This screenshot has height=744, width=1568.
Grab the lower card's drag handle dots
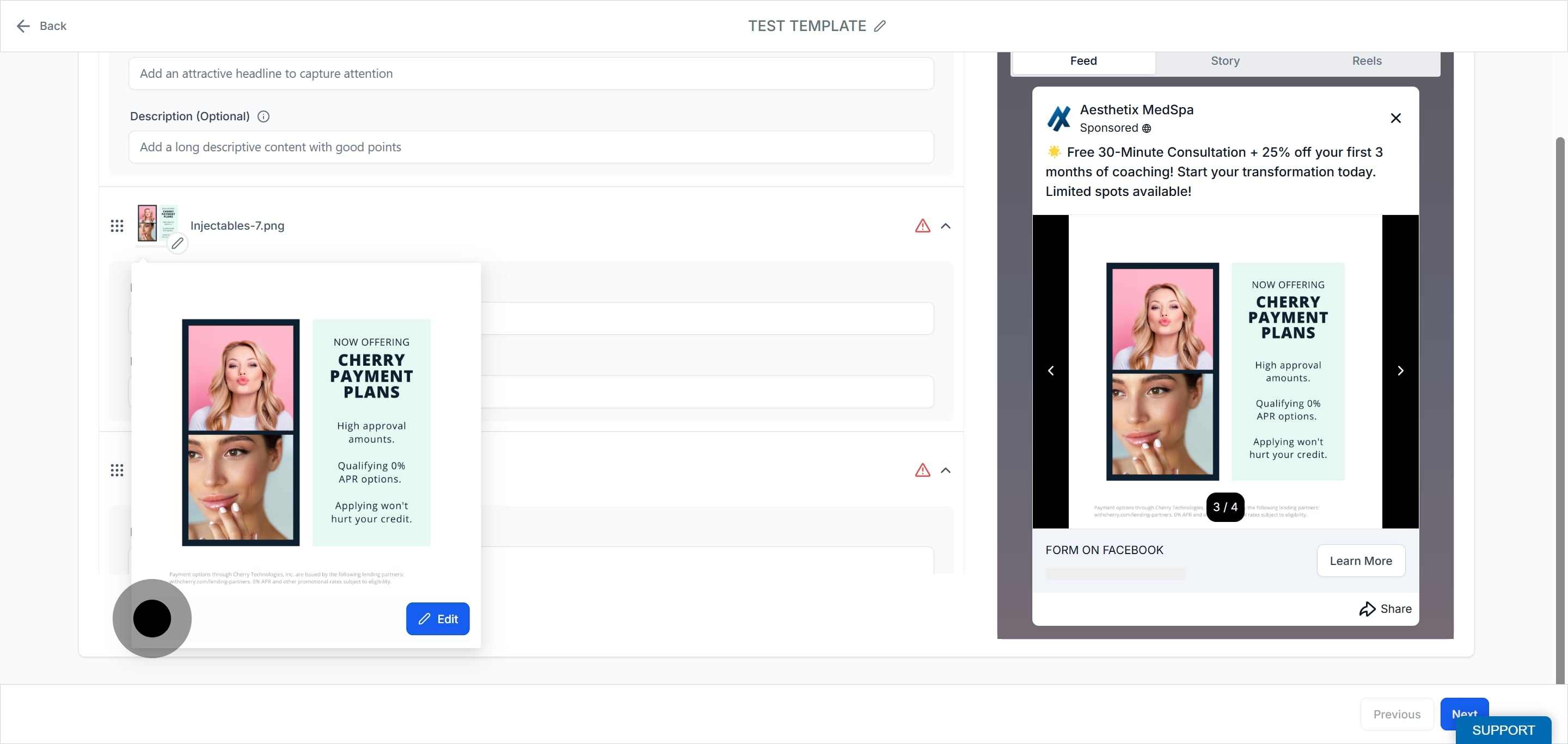click(117, 470)
